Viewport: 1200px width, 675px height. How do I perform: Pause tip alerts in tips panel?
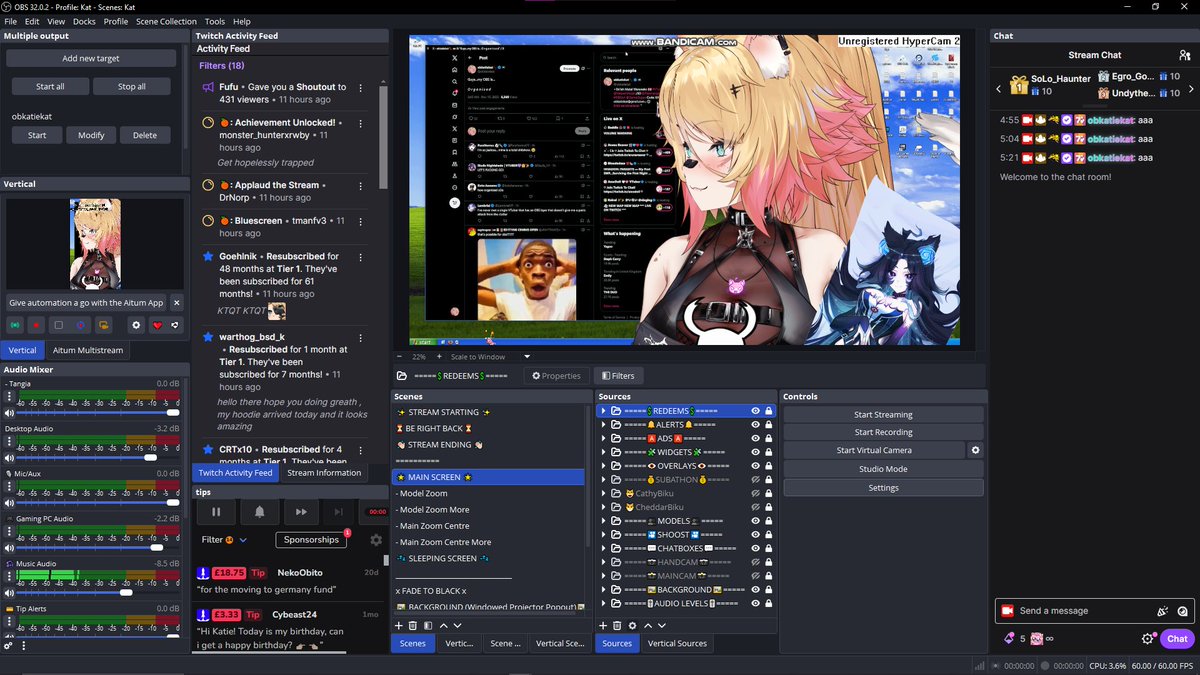[216, 512]
